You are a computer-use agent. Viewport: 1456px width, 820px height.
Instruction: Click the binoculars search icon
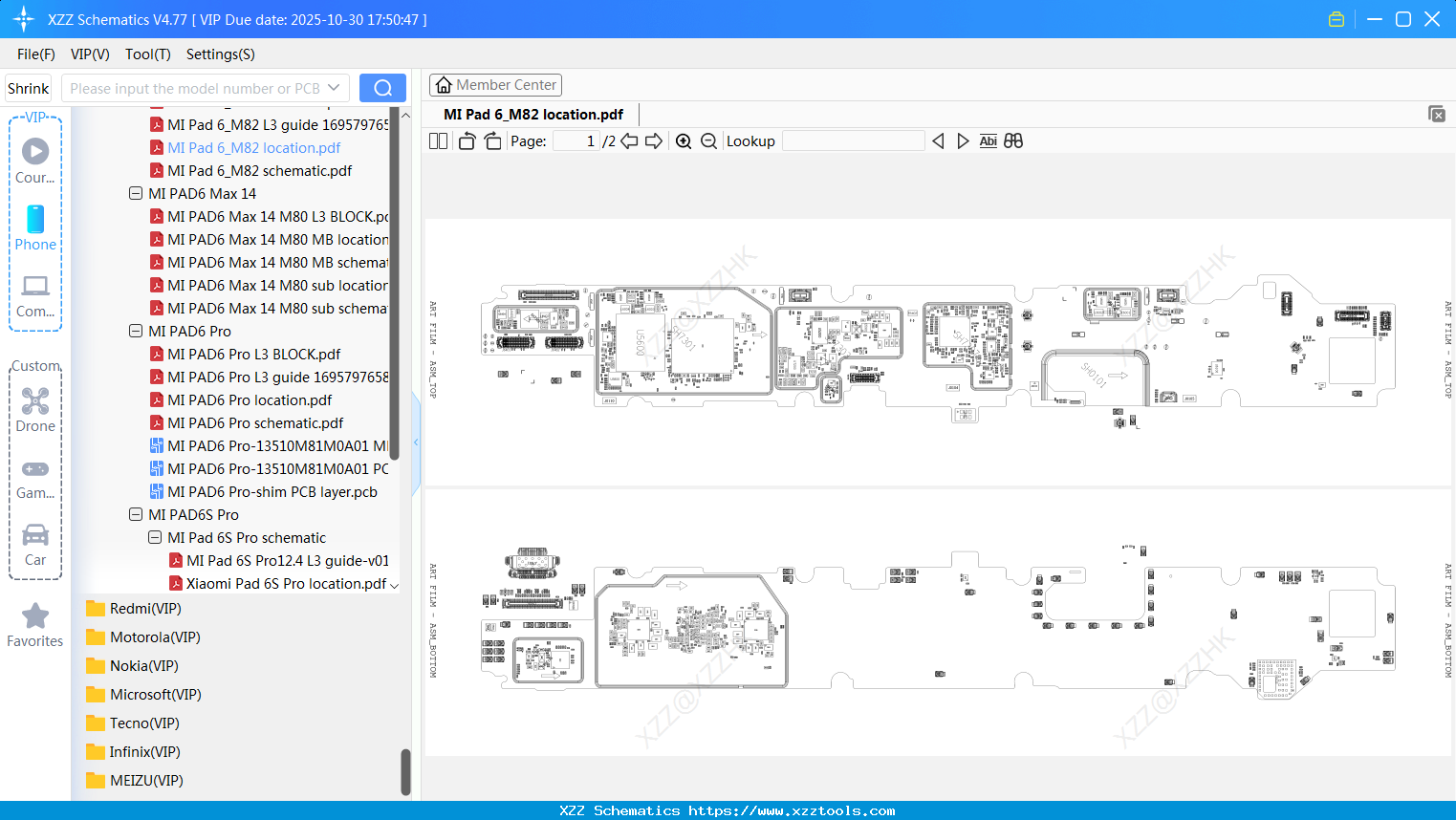click(1013, 141)
